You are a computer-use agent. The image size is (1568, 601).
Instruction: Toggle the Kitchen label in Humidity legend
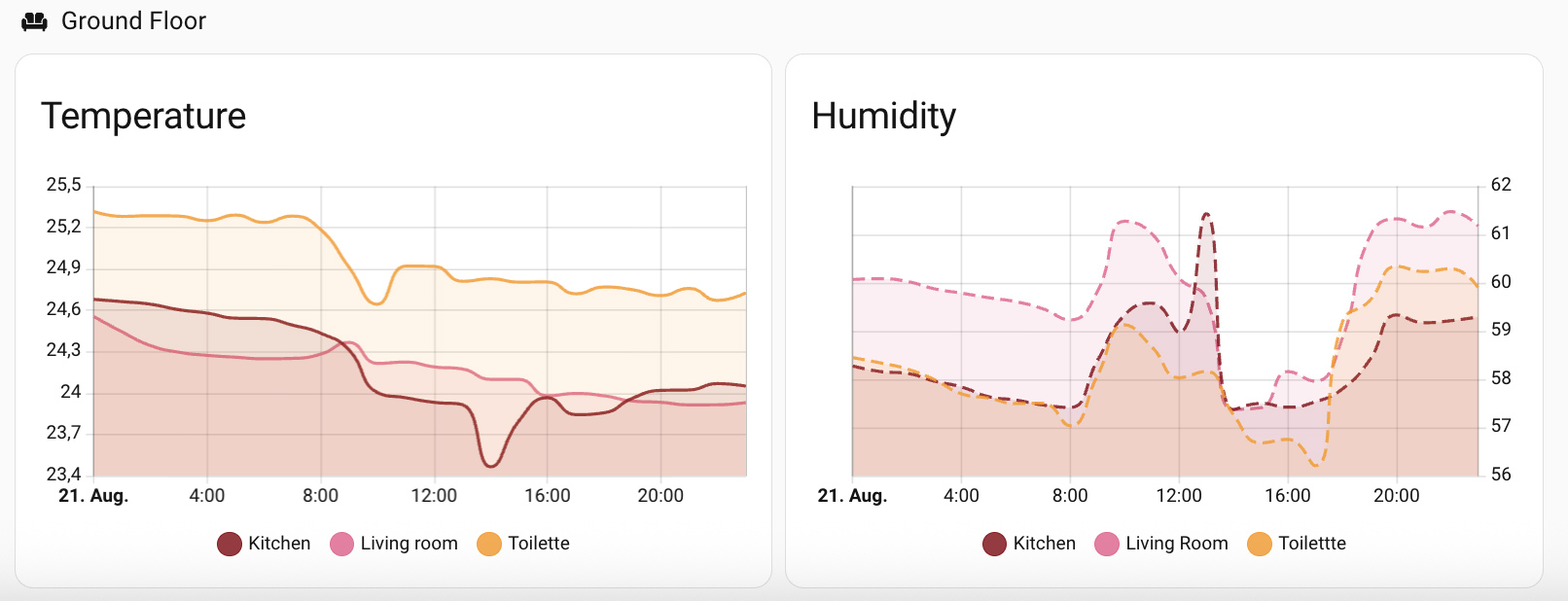point(1044,544)
